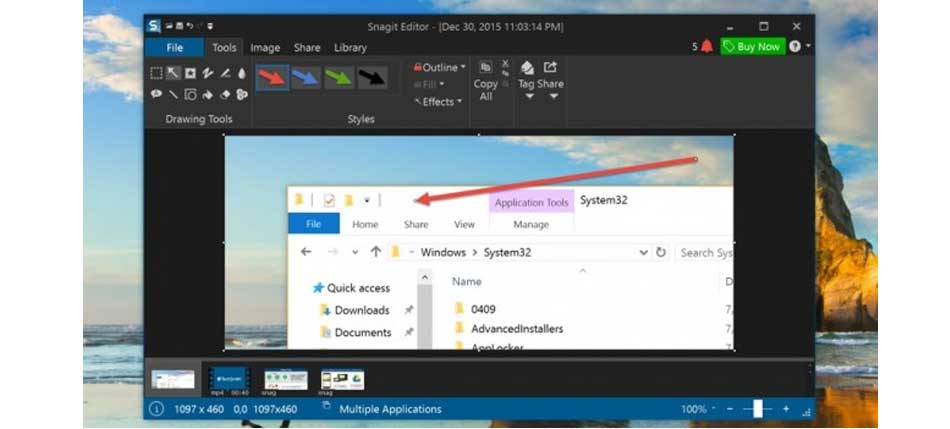
Task: Expand the Share dropdown arrow in ribbon
Action: [554, 96]
